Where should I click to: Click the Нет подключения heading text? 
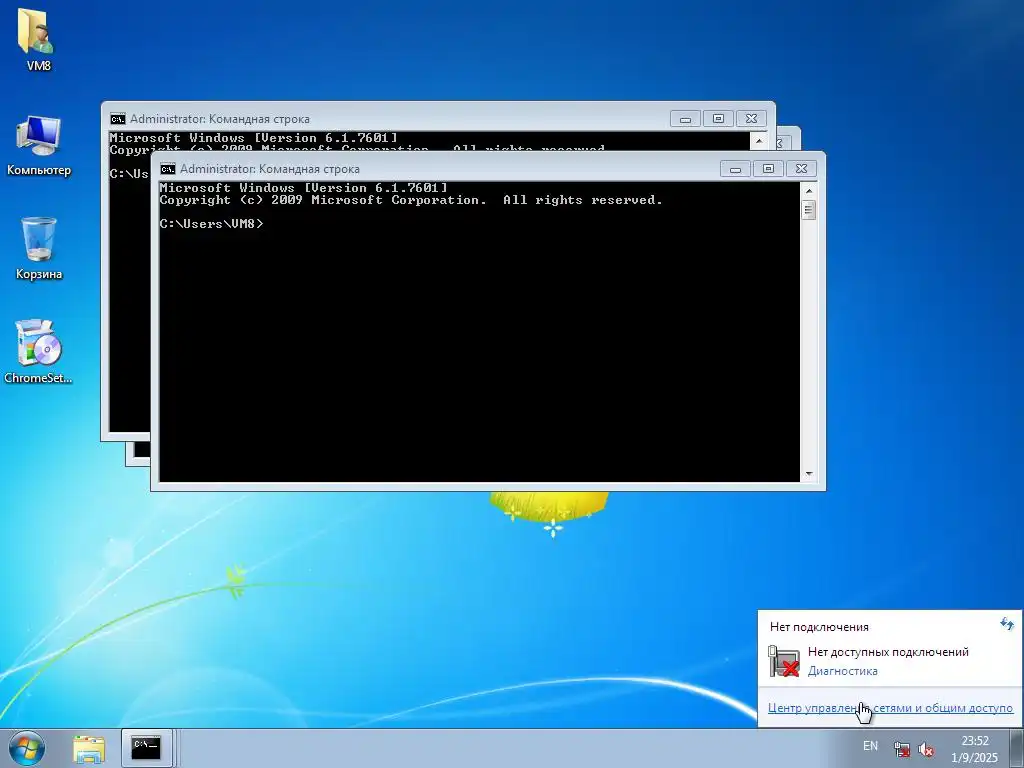click(819, 627)
